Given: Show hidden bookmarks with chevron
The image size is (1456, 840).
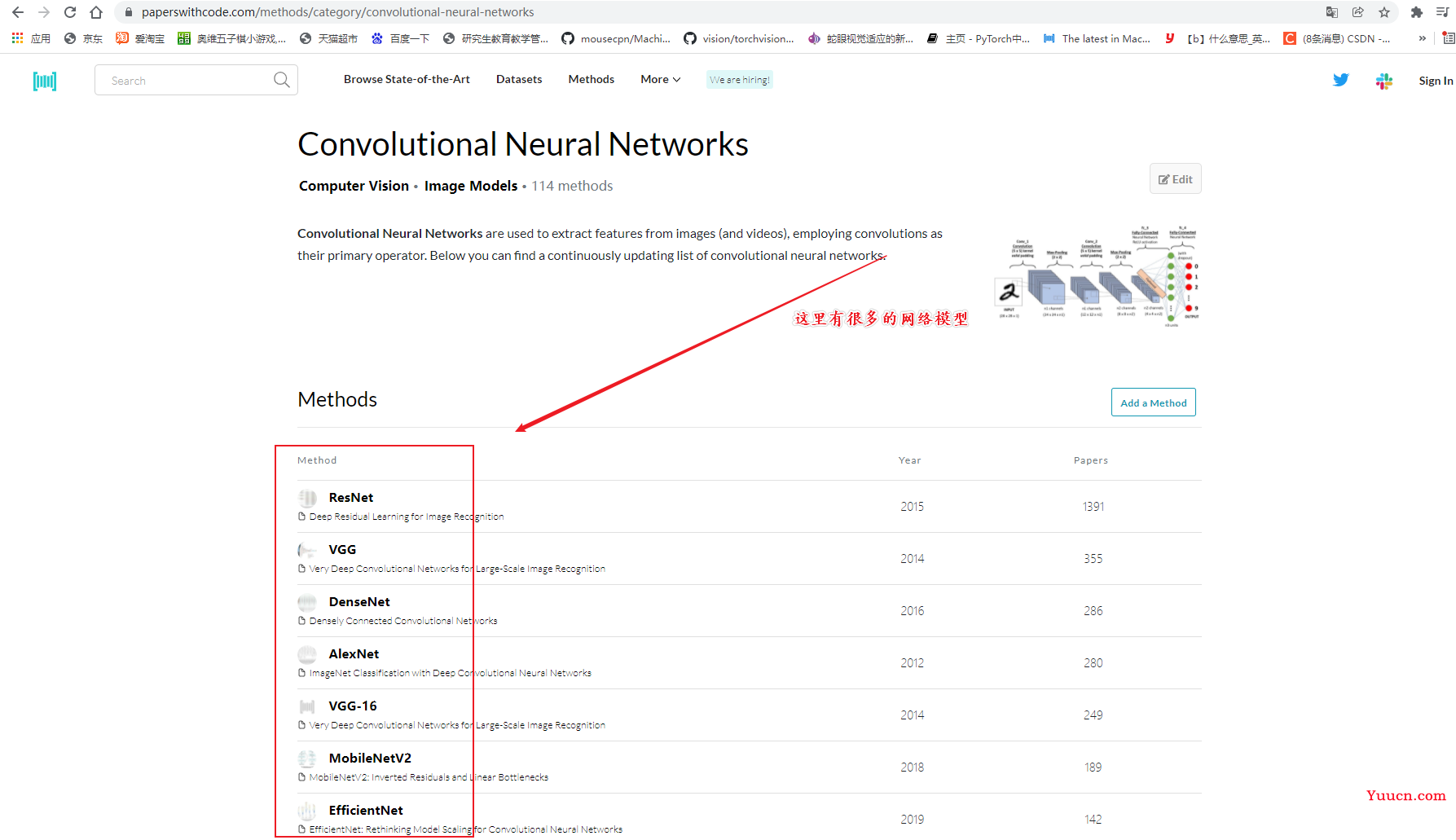Looking at the screenshot, I should coord(1423,38).
